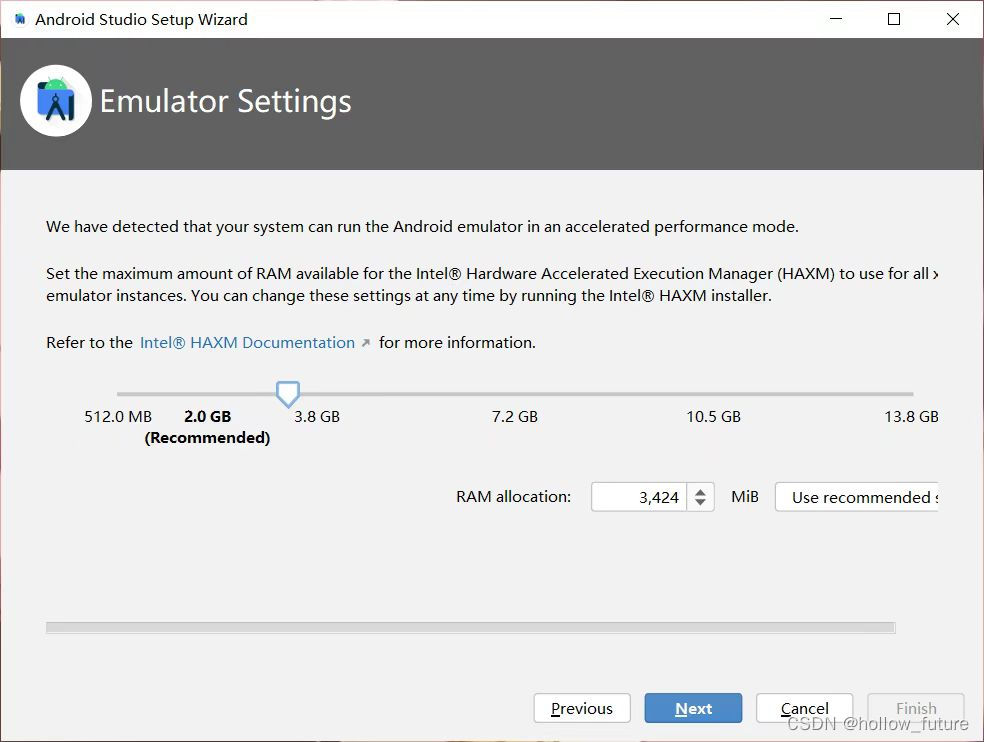
Task: Click the MiB unit label
Action: (745, 497)
